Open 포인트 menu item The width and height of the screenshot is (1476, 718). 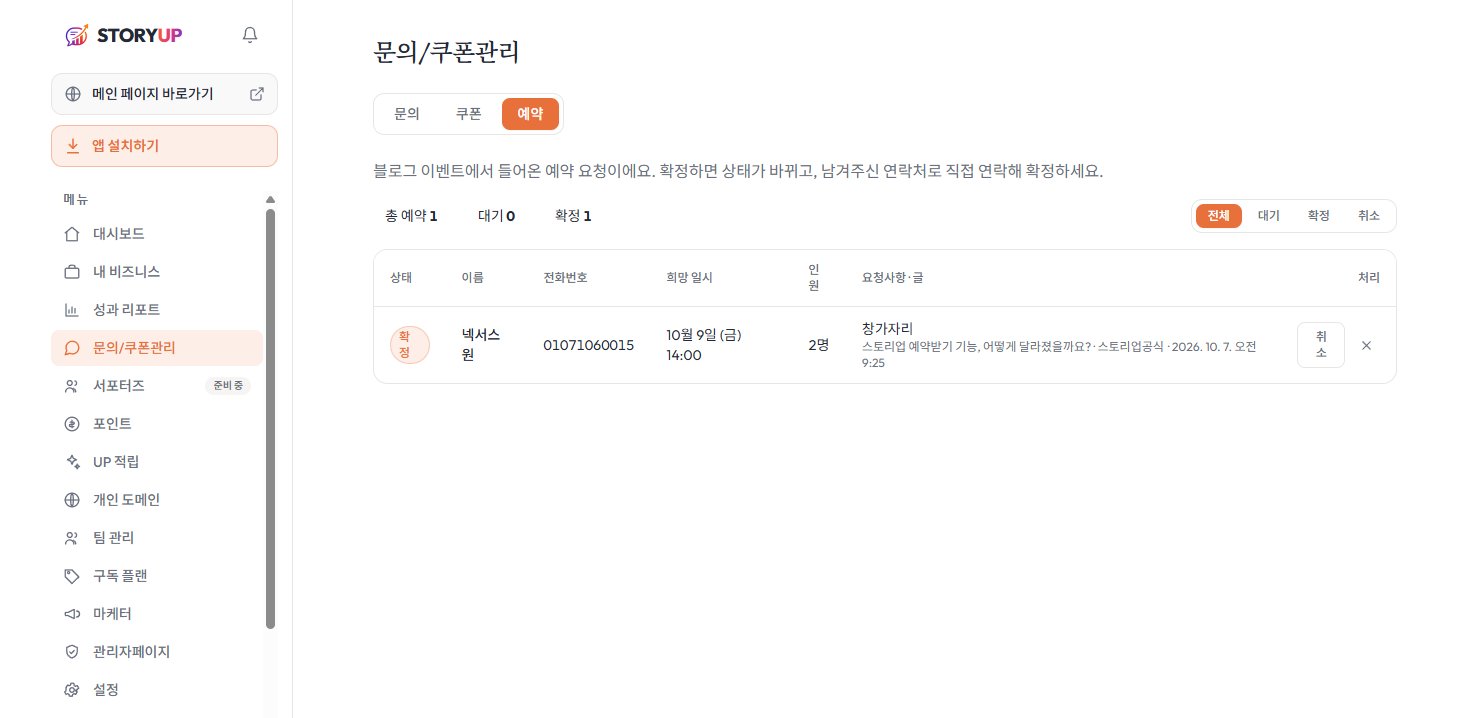pos(157,424)
